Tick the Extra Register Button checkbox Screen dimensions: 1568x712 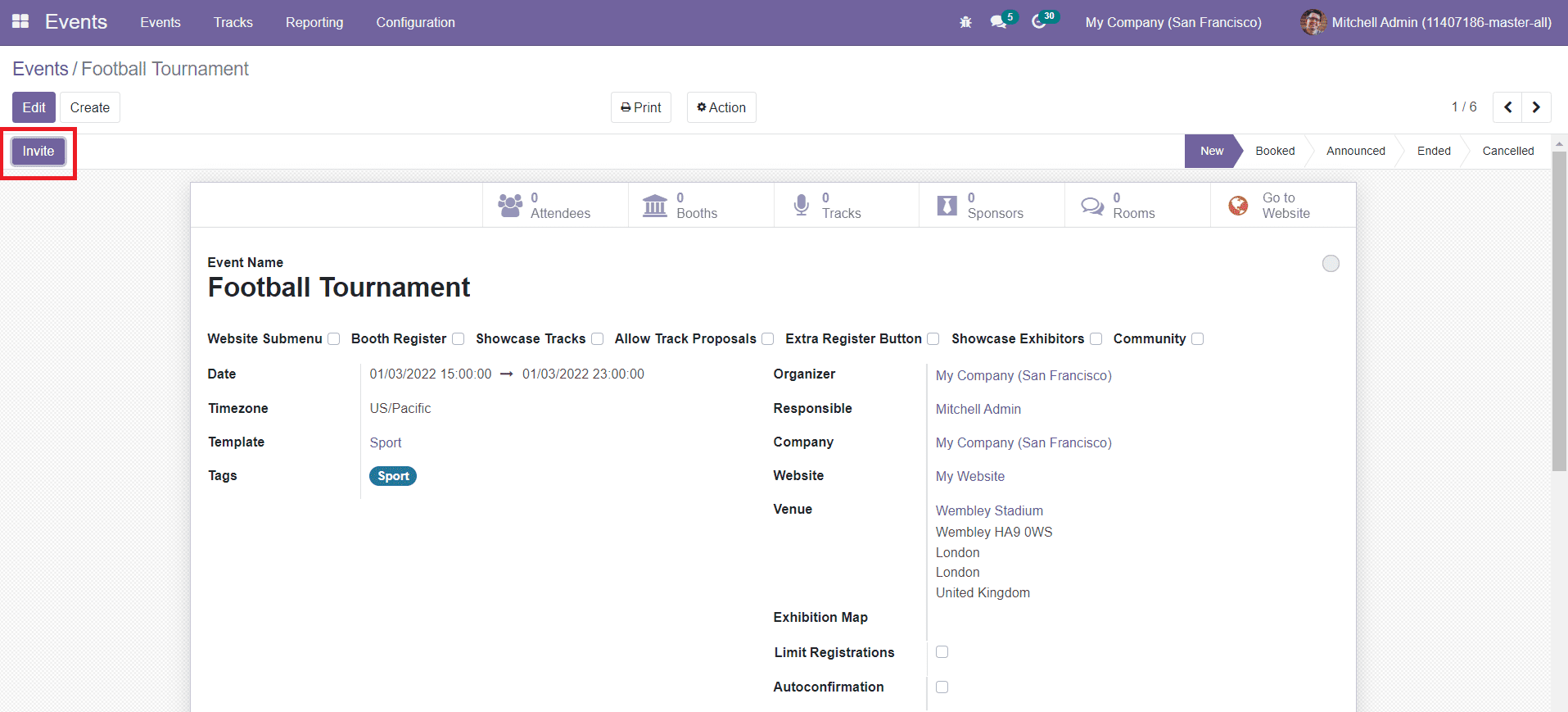pyautogui.click(x=933, y=339)
